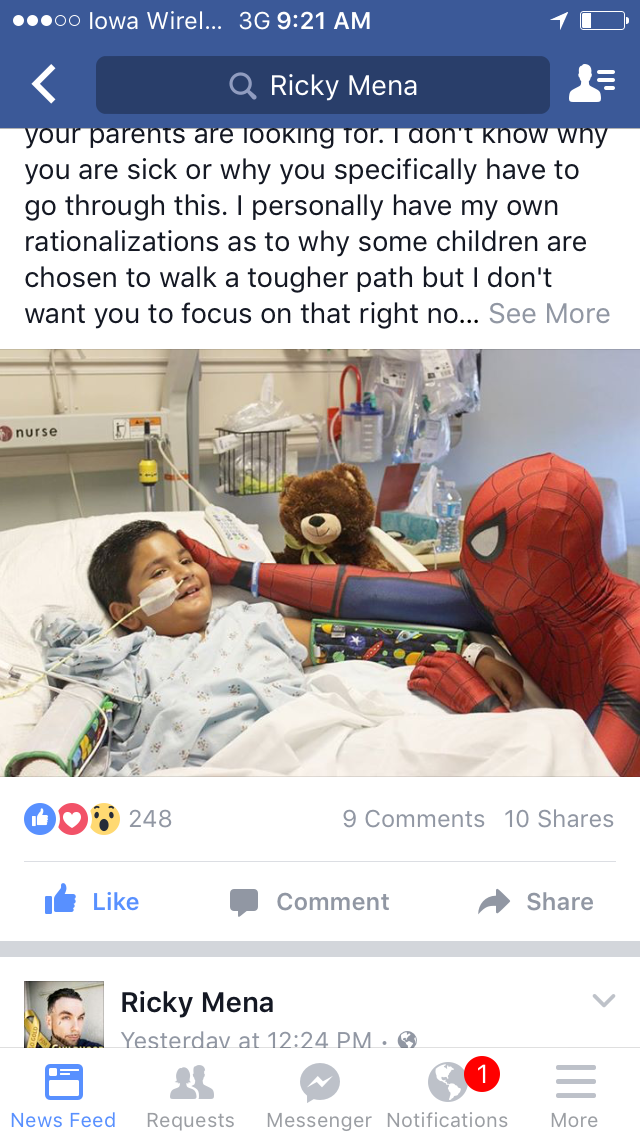Image resolution: width=640 pixels, height=1136 pixels.
Task: Open Notifications with the red badge
Action: [x=447, y=1095]
